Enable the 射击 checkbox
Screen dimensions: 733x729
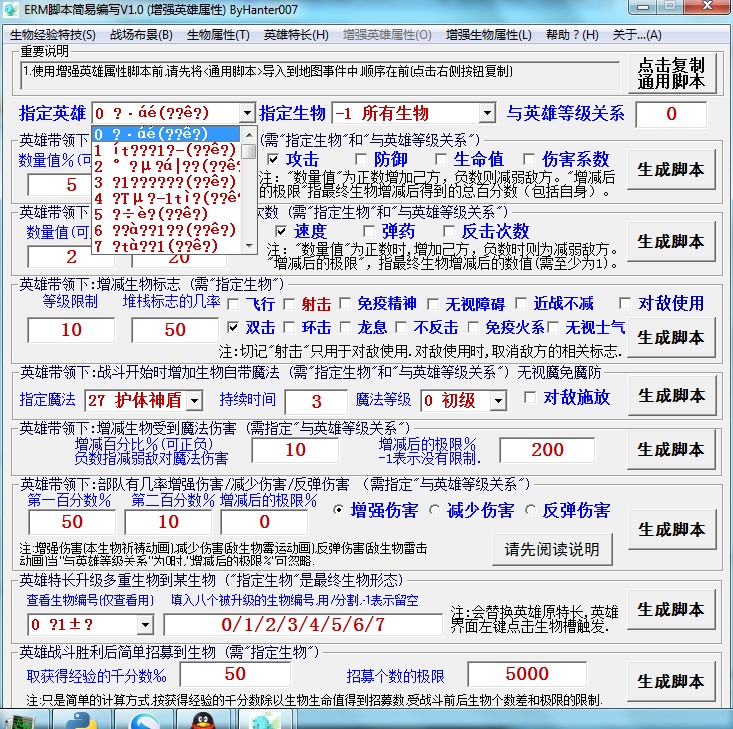[x=289, y=304]
